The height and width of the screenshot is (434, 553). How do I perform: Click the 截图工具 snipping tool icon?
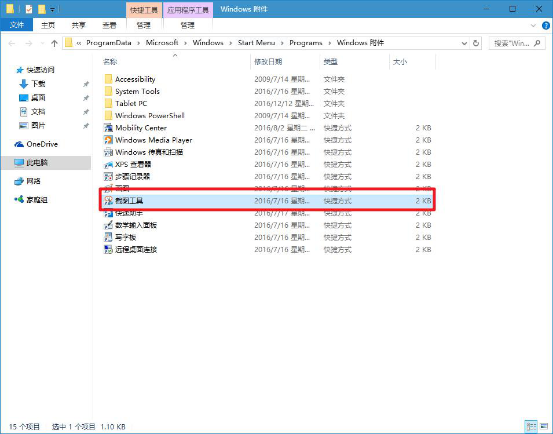[108, 201]
